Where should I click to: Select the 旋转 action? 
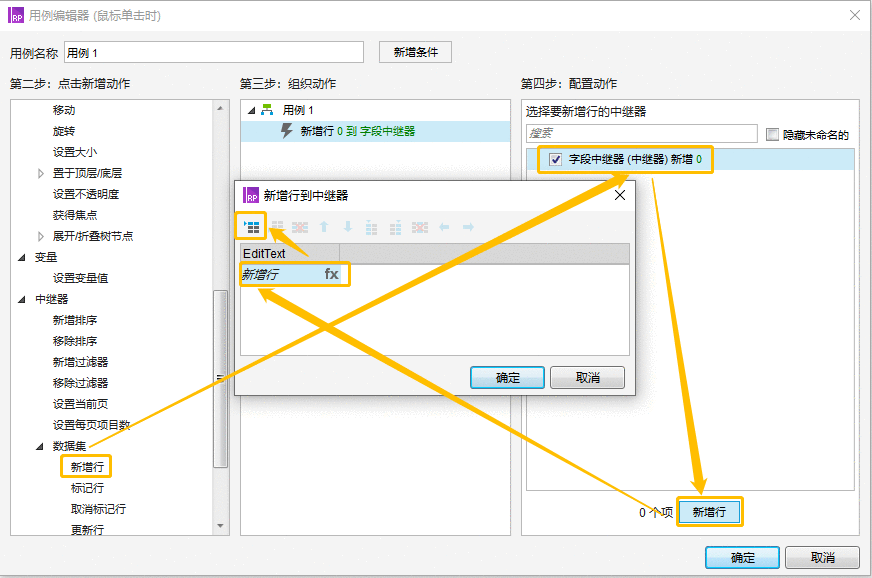(x=64, y=131)
